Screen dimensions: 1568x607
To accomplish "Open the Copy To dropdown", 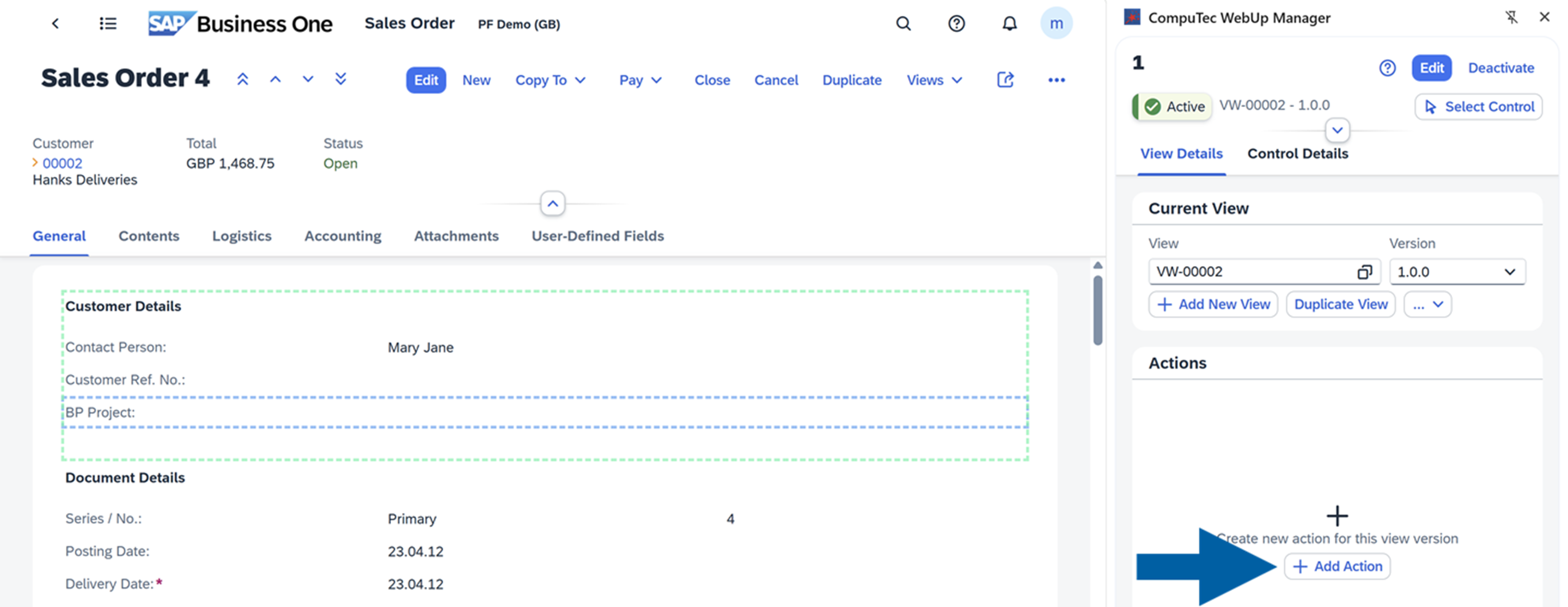I will [550, 79].
